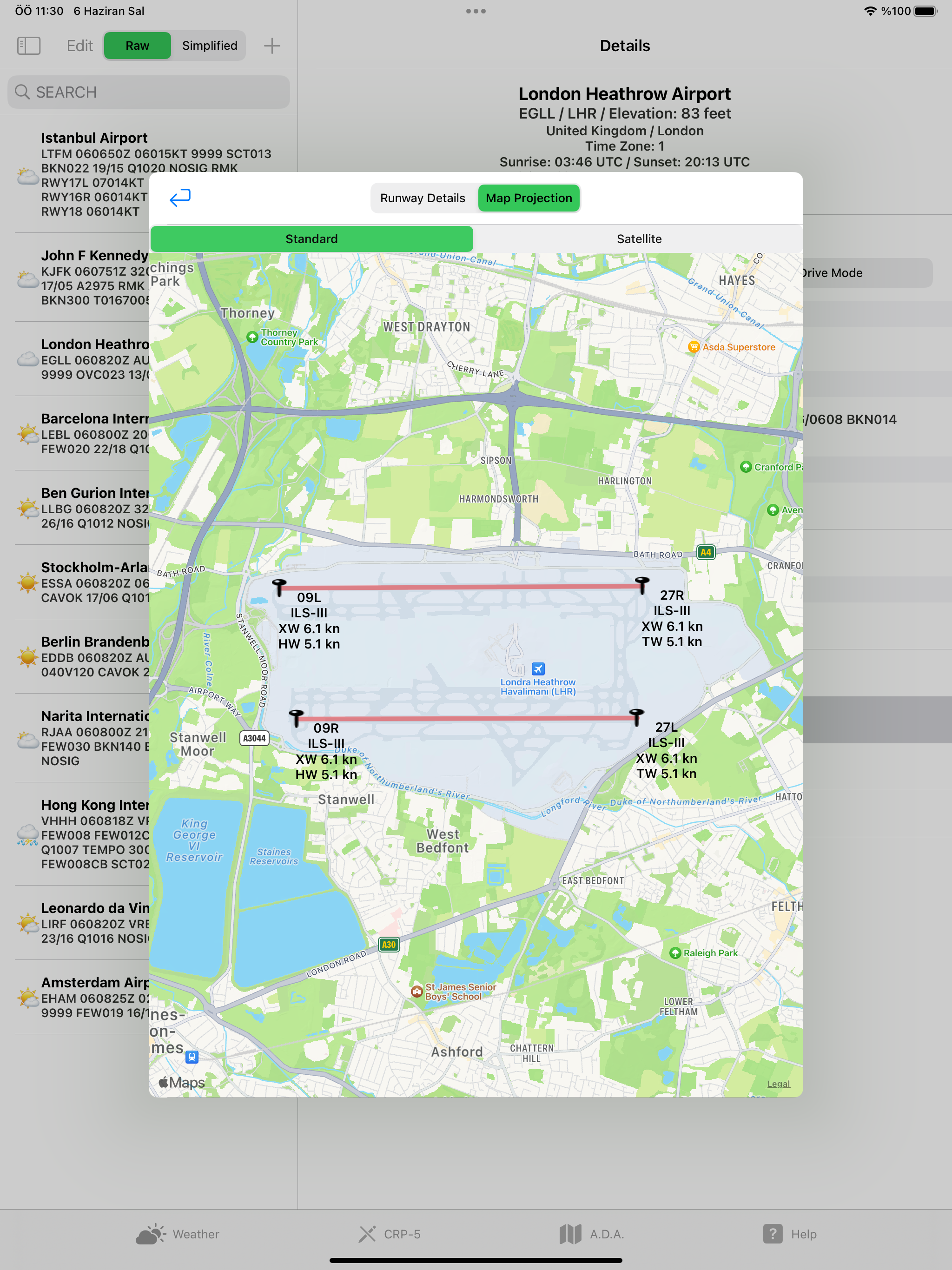Select Amsterdam Airport row
The width and height of the screenshot is (952, 1270).
[75, 997]
